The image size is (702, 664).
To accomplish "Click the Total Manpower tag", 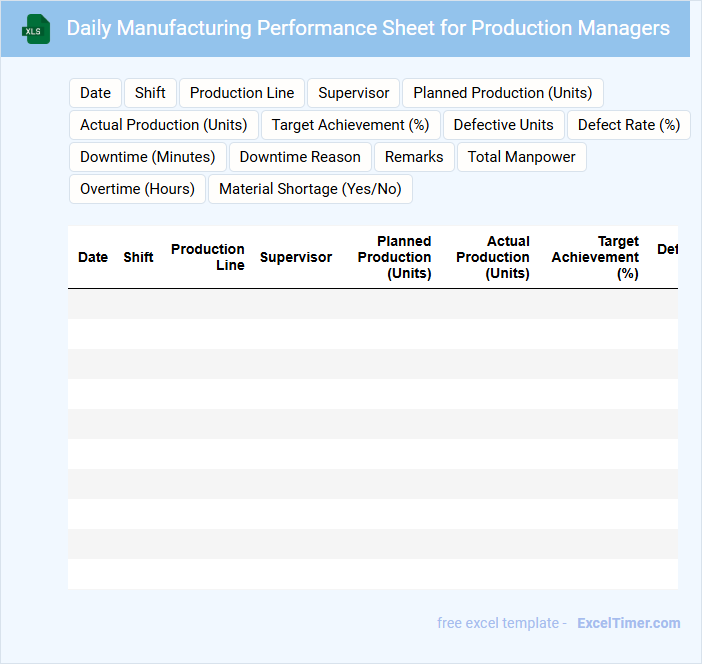I will 521,157.
